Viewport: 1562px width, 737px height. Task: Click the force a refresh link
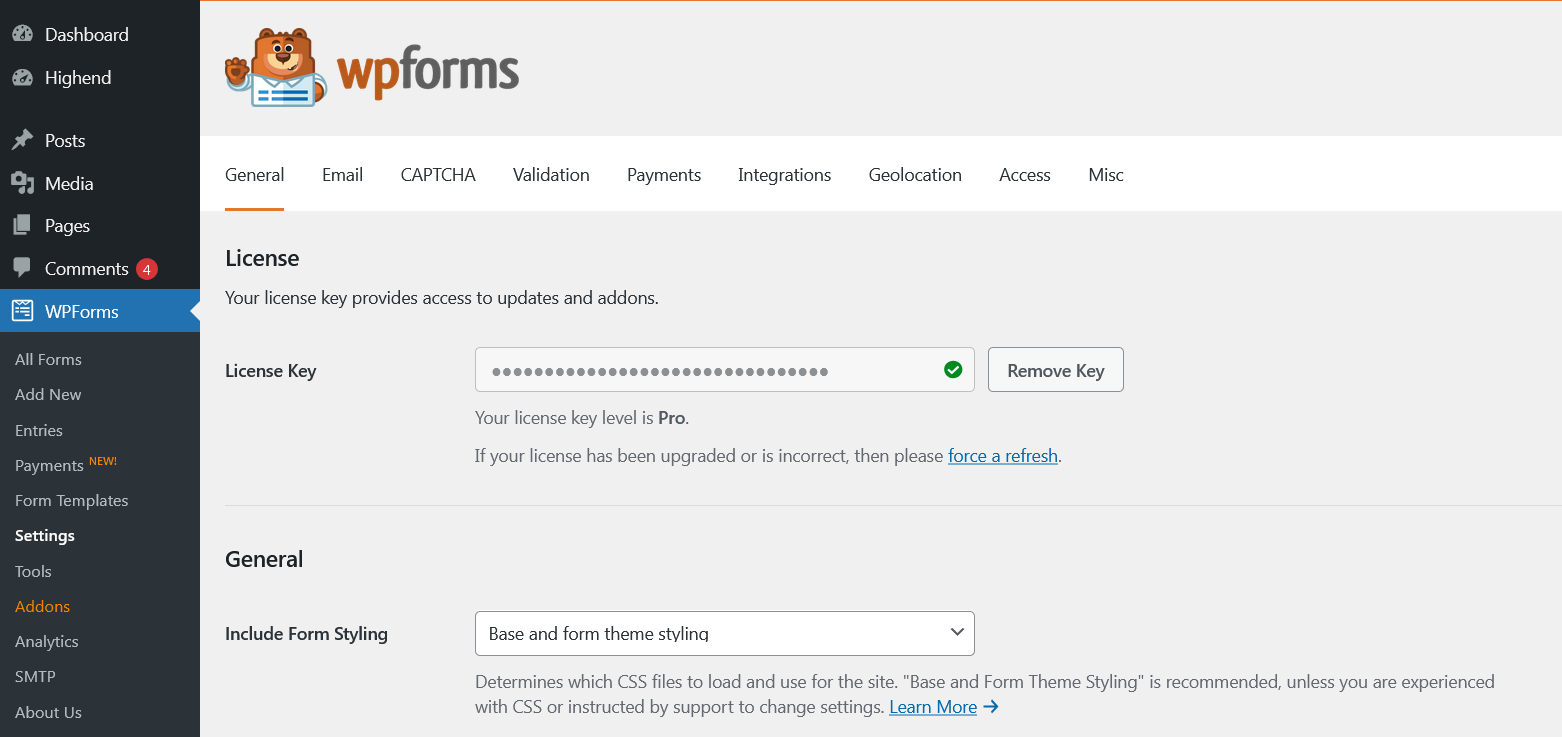tap(1002, 456)
